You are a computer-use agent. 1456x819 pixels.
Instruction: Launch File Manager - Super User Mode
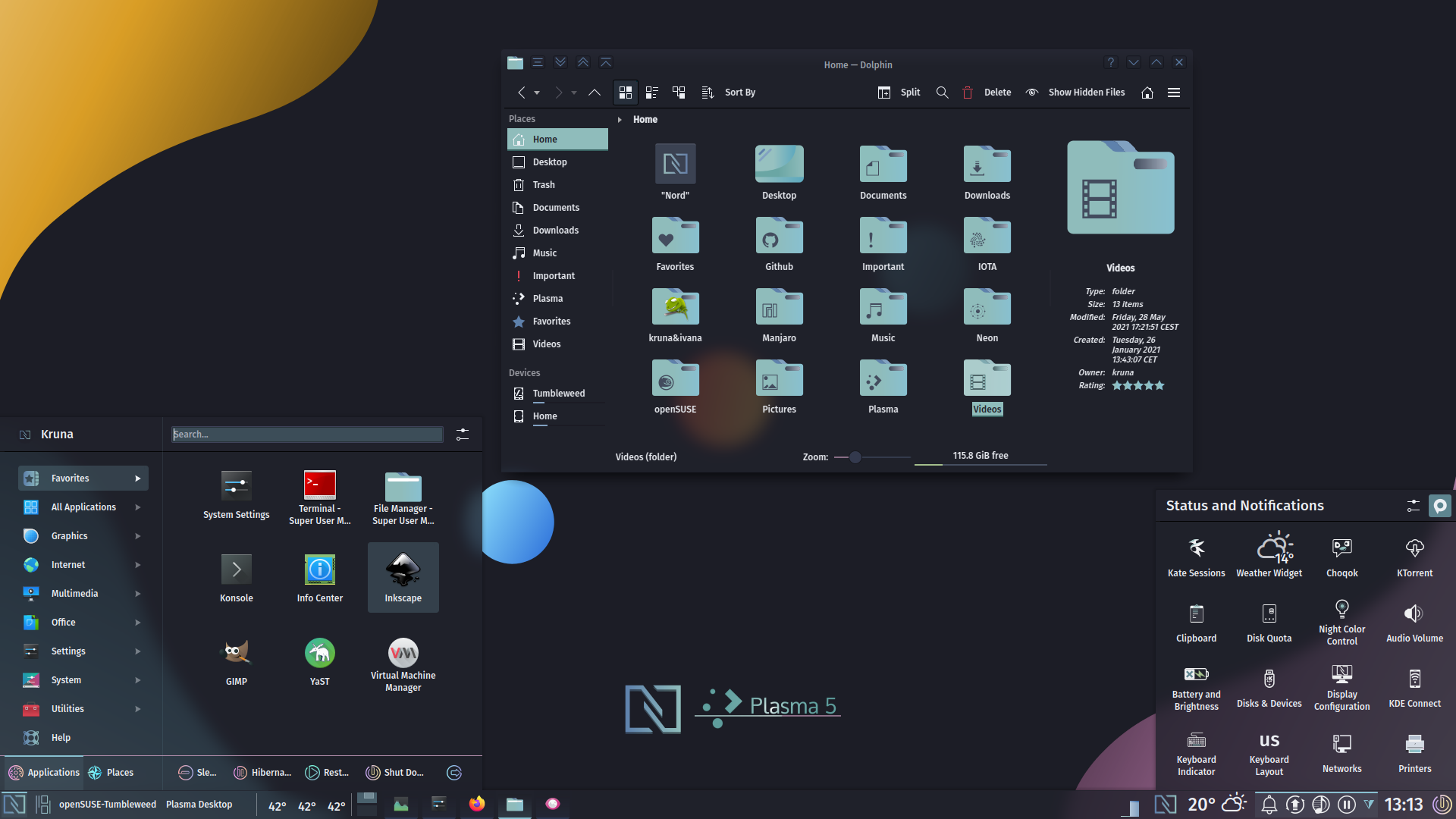coord(403,497)
